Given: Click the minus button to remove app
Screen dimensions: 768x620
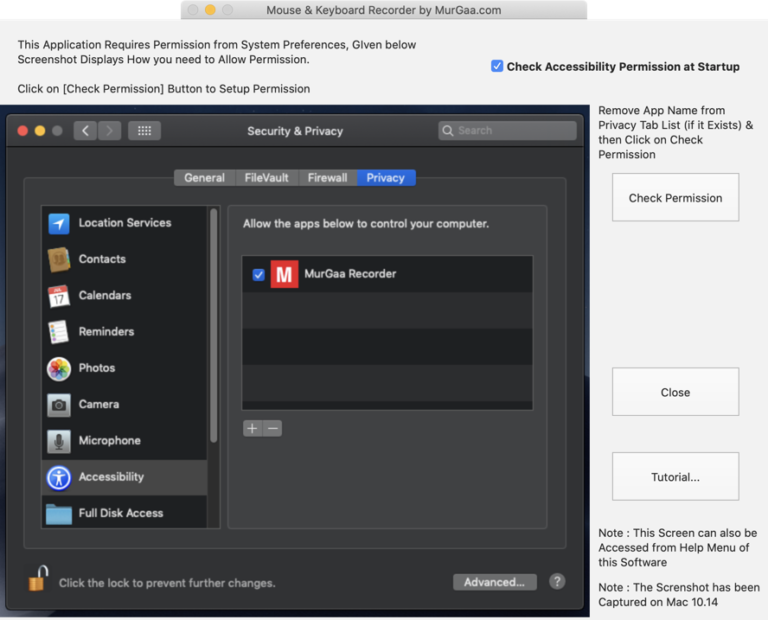Looking at the screenshot, I should click(273, 429).
